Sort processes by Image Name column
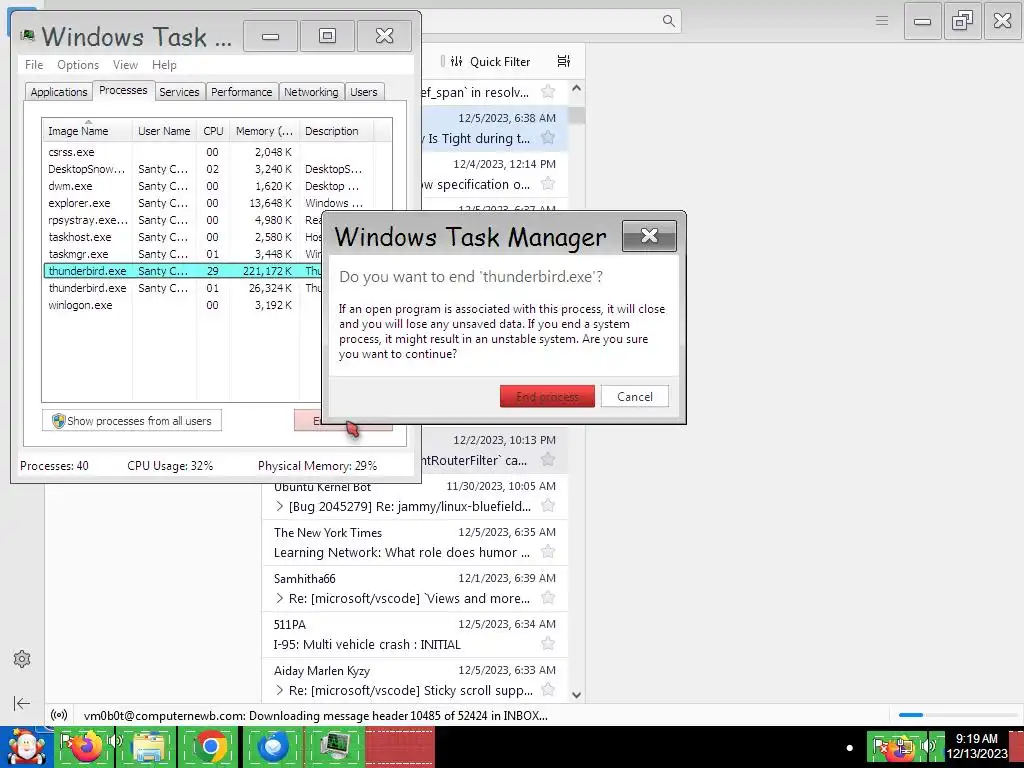The width and height of the screenshot is (1024, 768). 88,131
